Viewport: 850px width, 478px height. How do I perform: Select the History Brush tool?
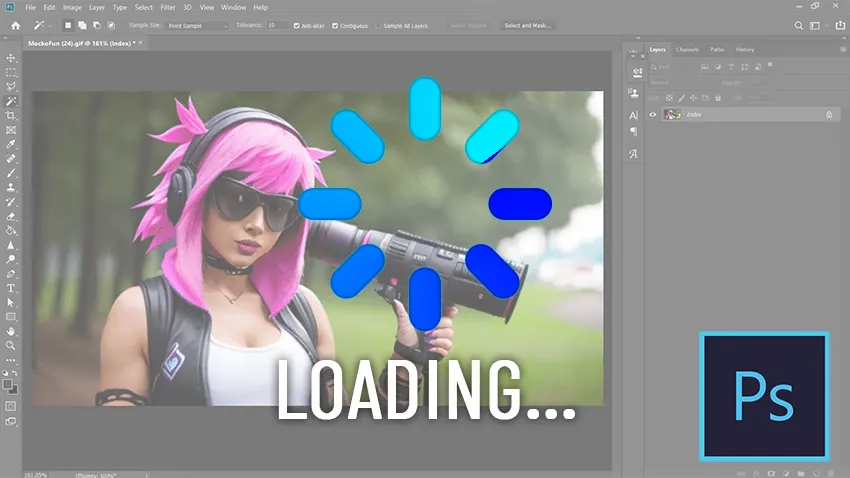click(11, 202)
